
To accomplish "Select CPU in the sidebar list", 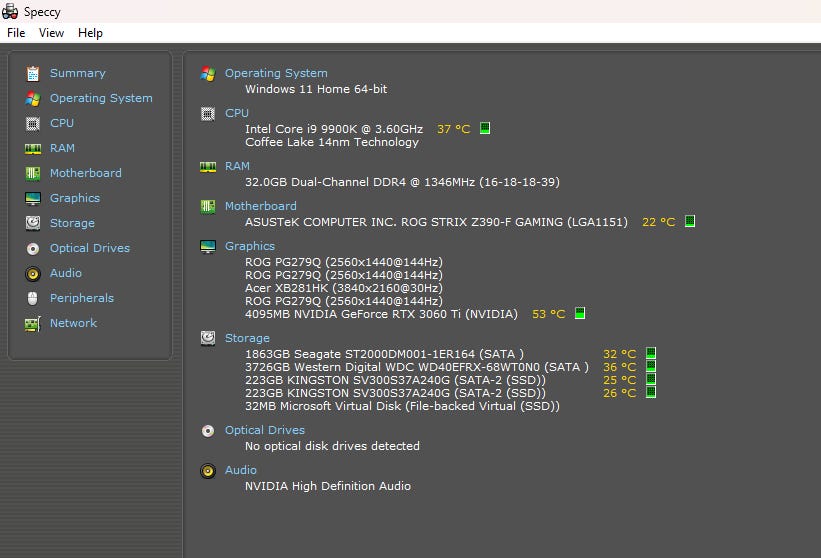I will tap(62, 123).
